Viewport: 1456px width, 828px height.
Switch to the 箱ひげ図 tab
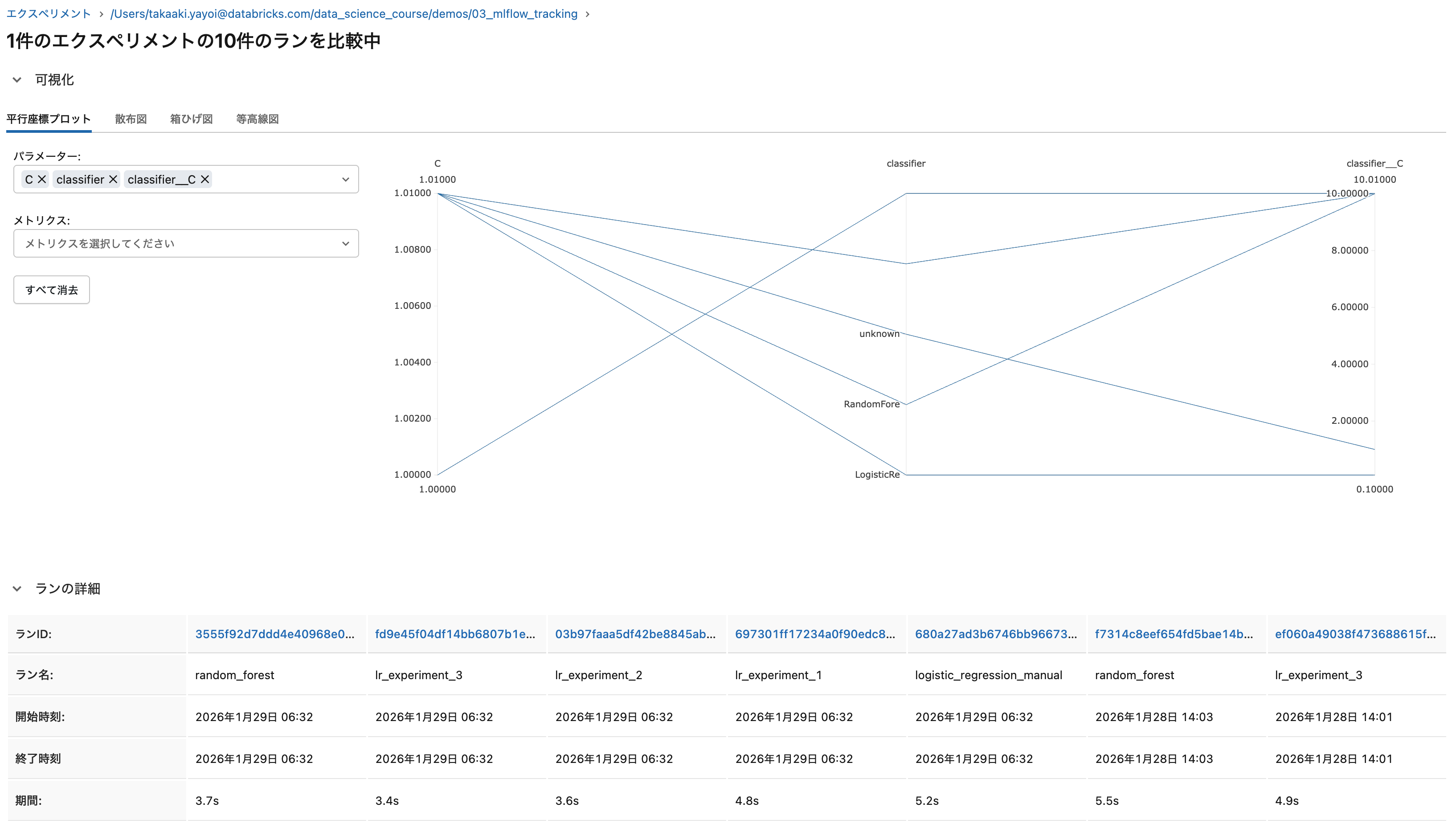click(191, 119)
